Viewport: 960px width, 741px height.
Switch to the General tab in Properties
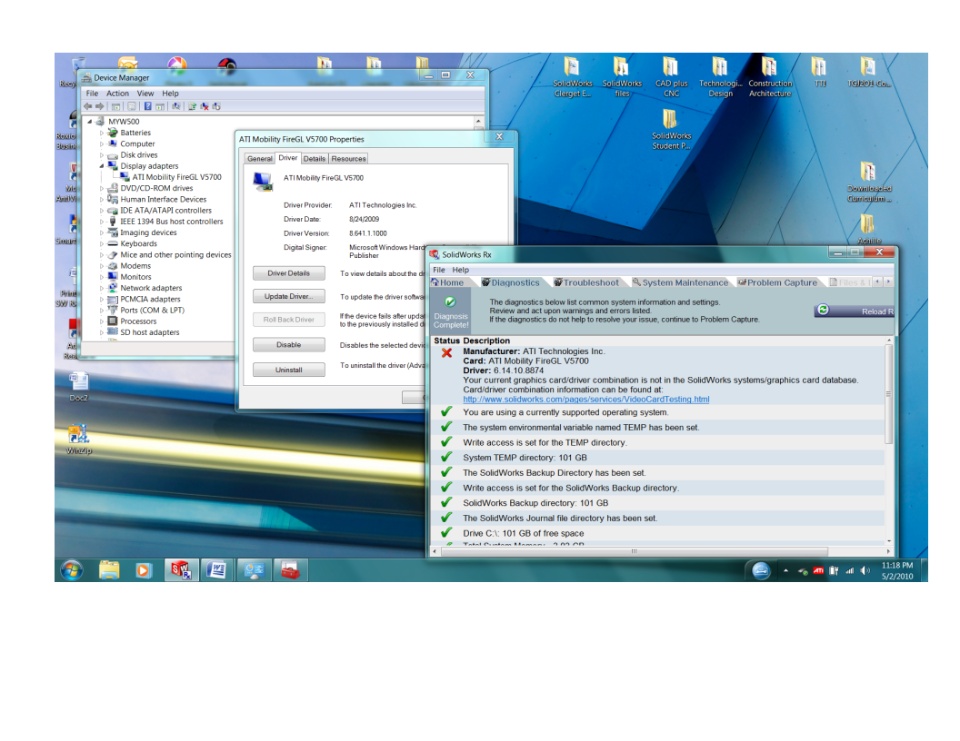point(259,159)
